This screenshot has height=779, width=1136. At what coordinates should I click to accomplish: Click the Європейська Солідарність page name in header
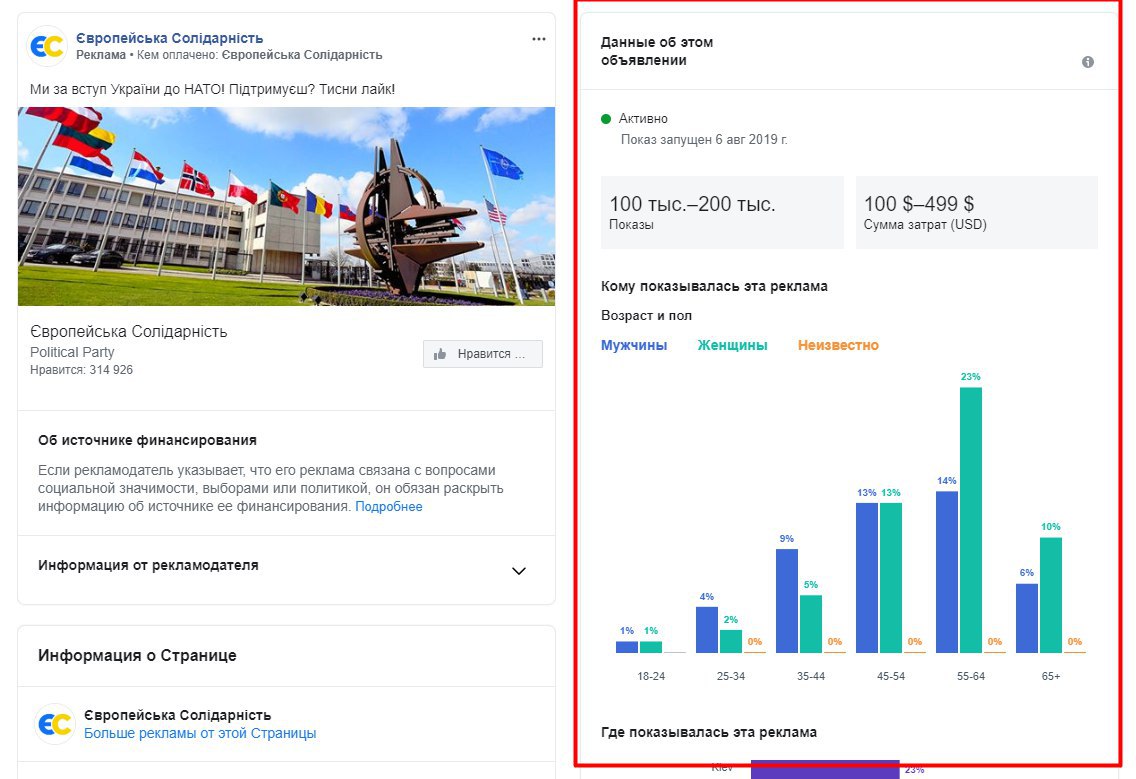coord(170,38)
